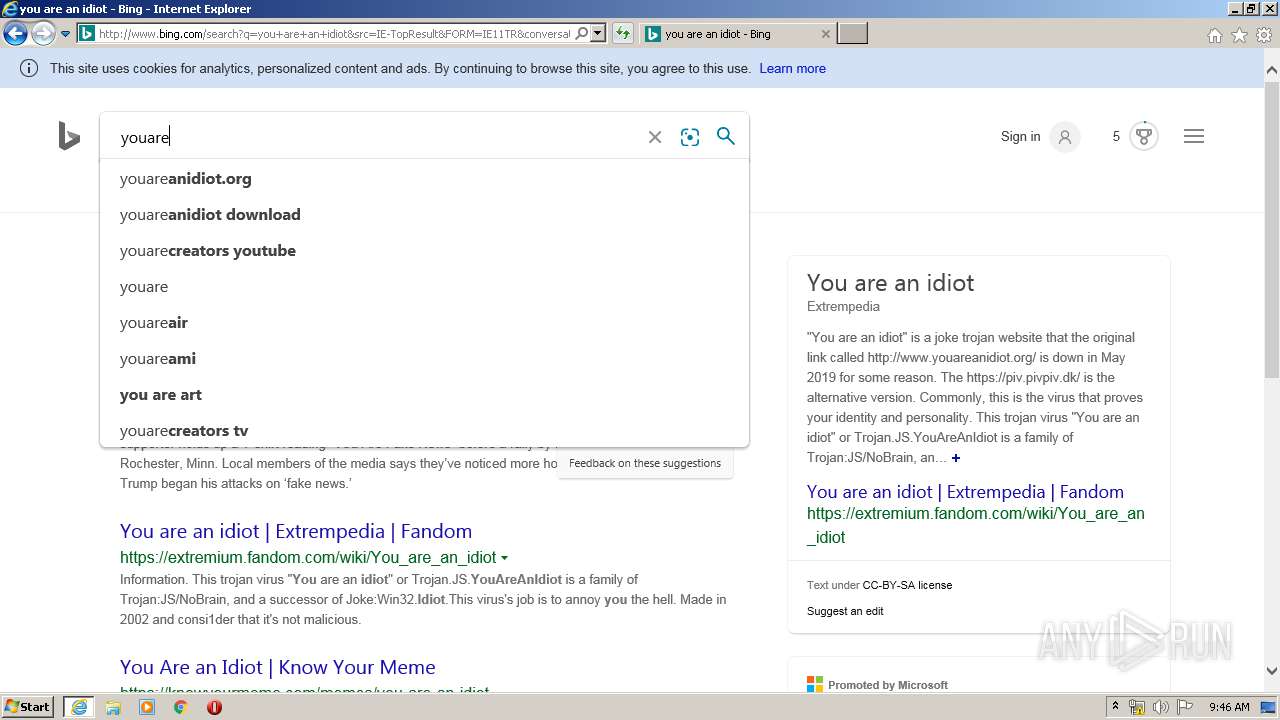Viewport: 1280px width, 720px height.
Task: Open the recent pages dropdown arrow
Action: 65,34
